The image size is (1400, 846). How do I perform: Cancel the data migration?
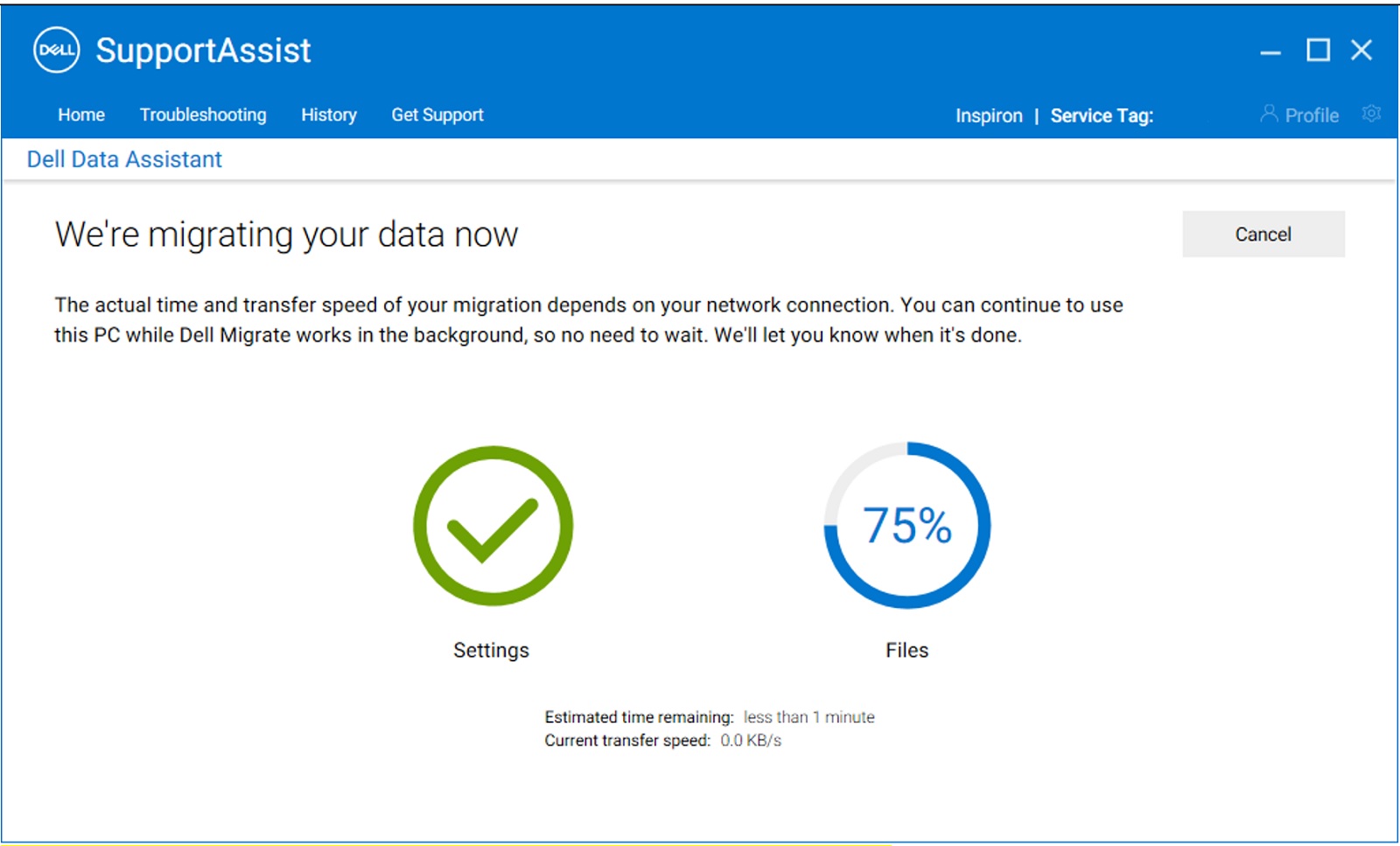(1263, 234)
